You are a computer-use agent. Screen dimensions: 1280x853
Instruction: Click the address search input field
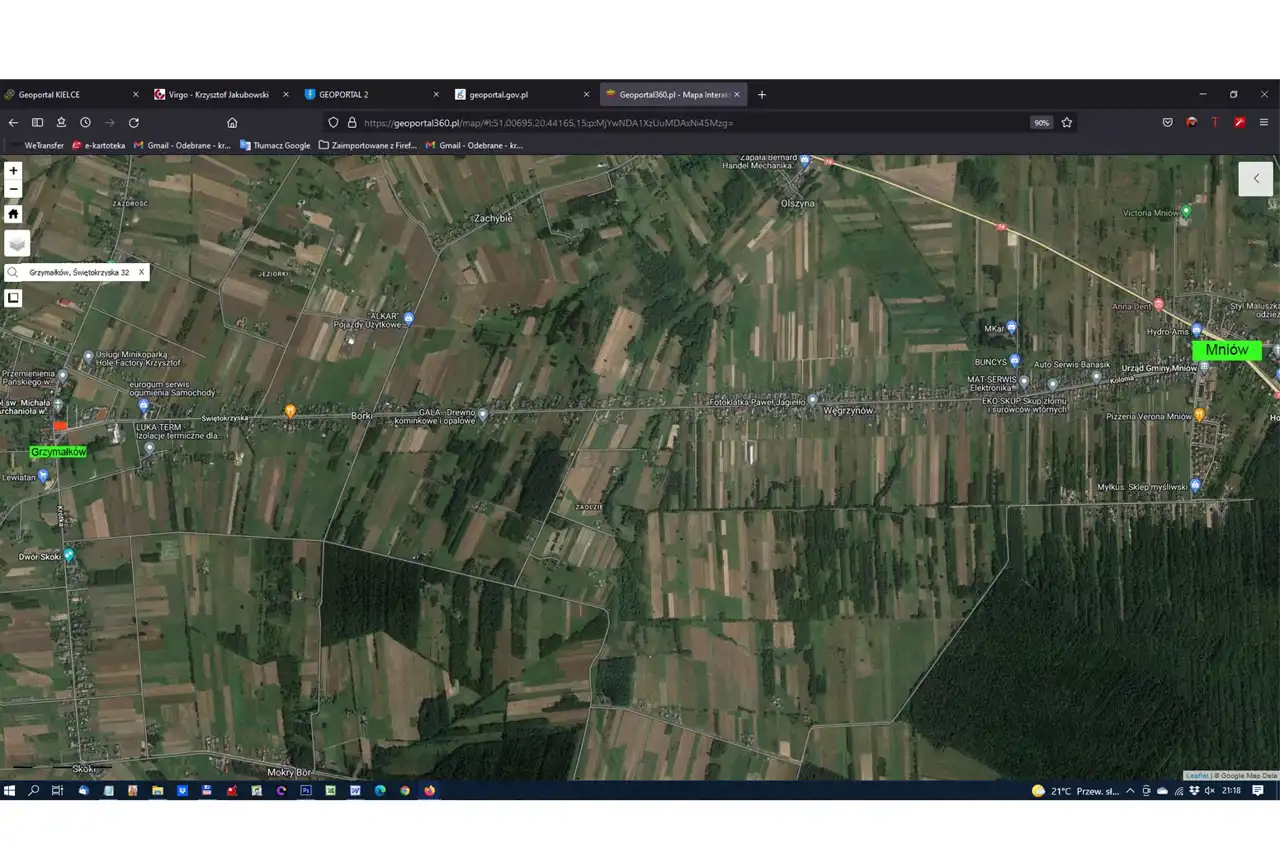tap(80, 272)
